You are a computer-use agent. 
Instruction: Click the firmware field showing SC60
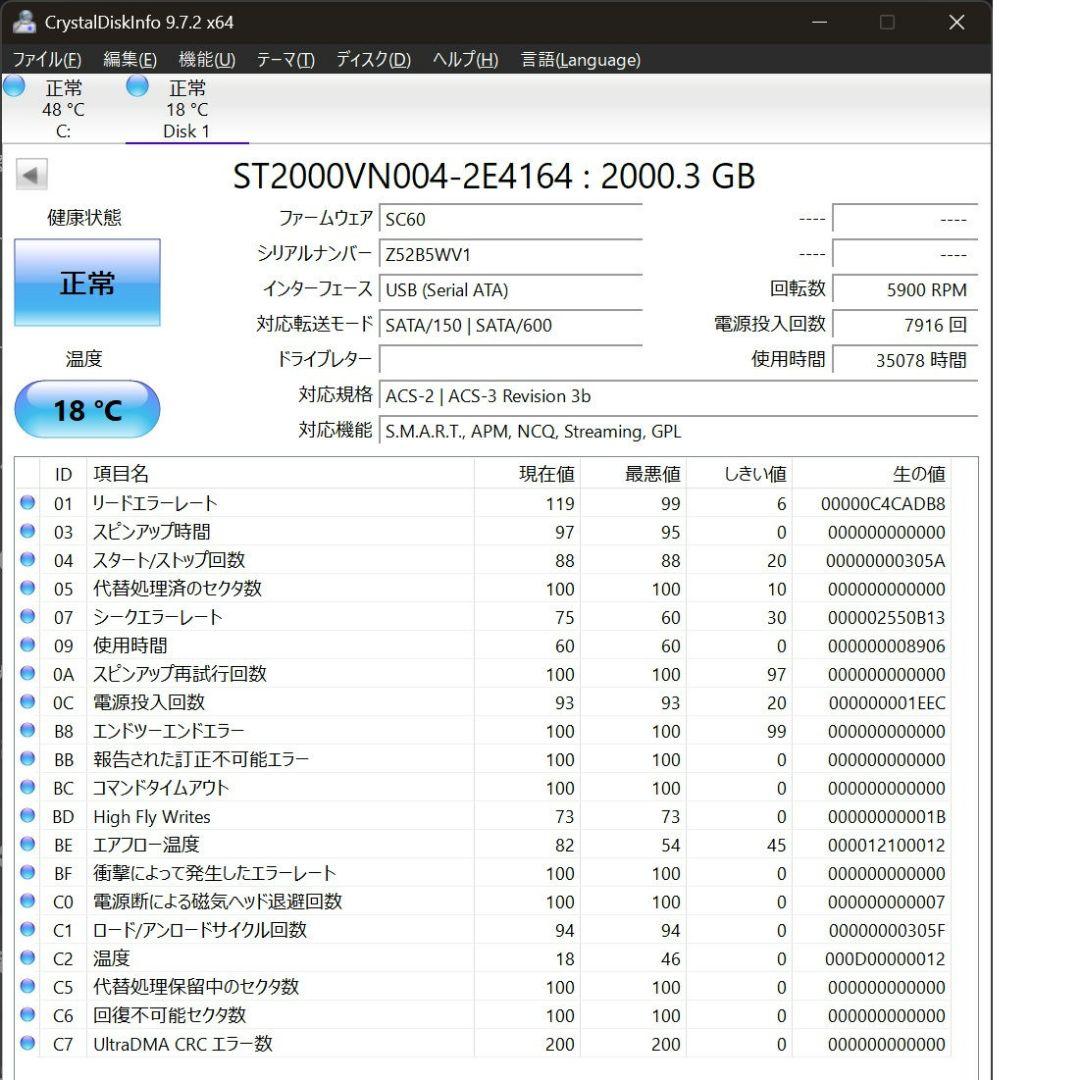tap(510, 219)
